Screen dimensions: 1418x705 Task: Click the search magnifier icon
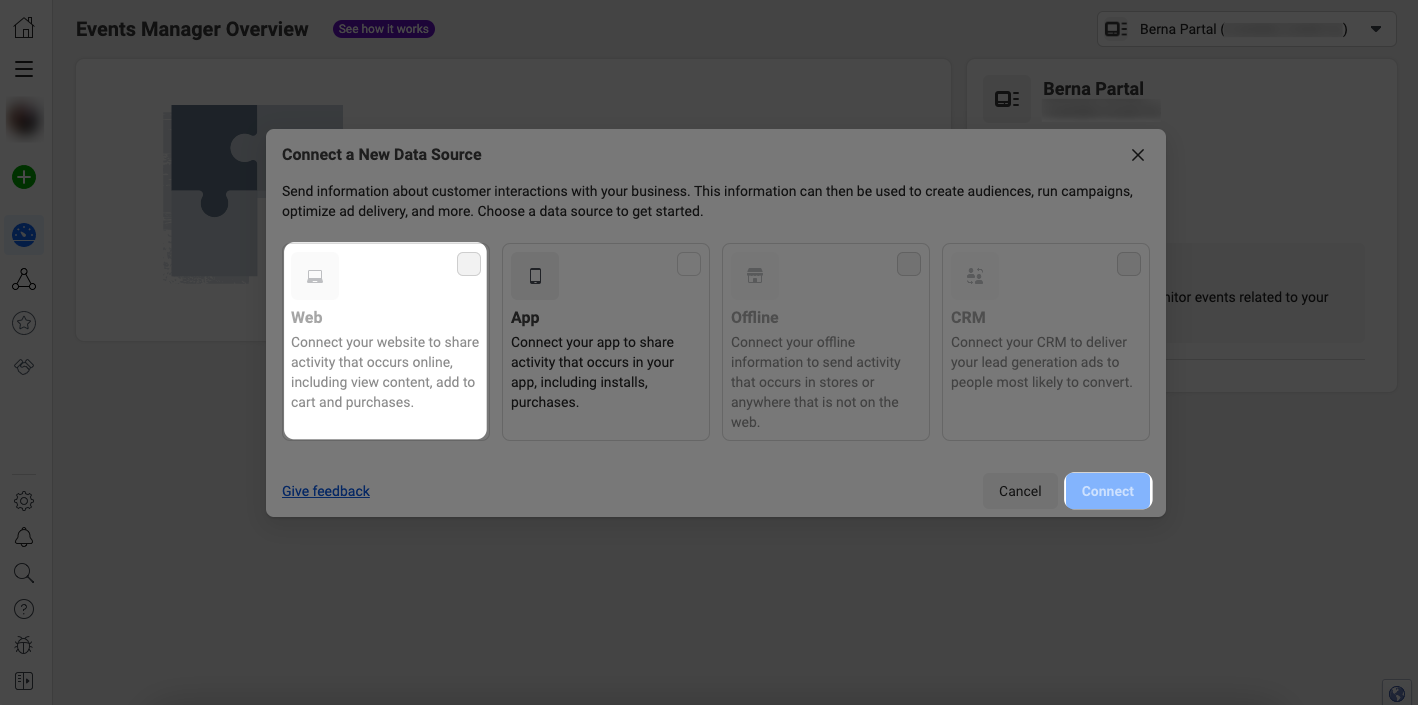24,573
